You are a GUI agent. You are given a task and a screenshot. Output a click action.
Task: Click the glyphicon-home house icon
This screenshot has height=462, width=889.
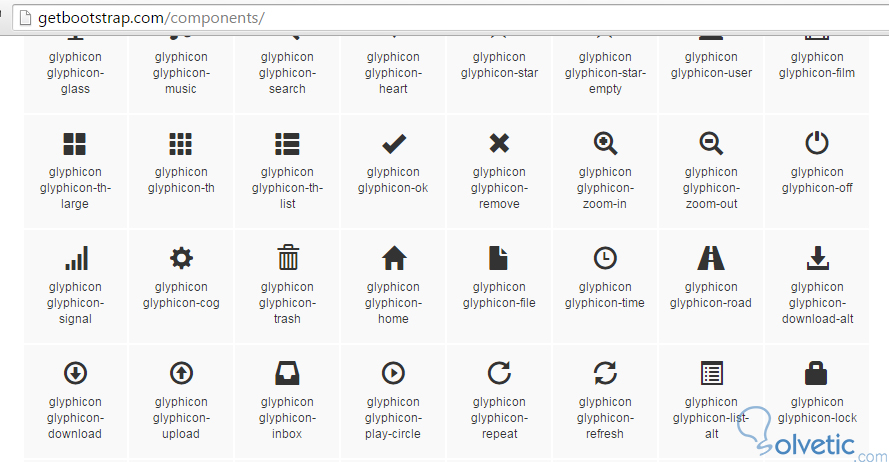[393, 258]
